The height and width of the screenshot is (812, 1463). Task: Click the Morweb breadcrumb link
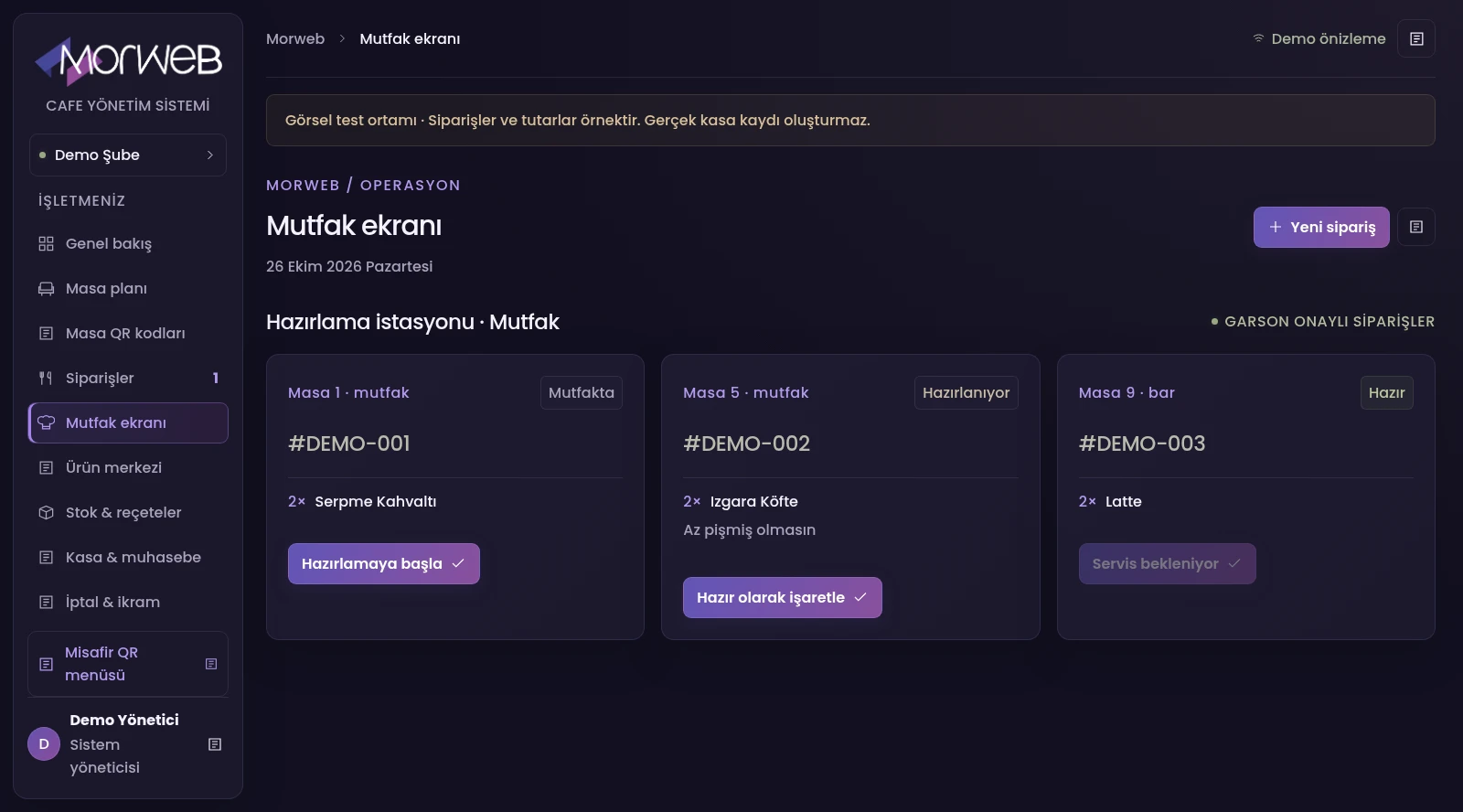pyautogui.click(x=295, y=38)
